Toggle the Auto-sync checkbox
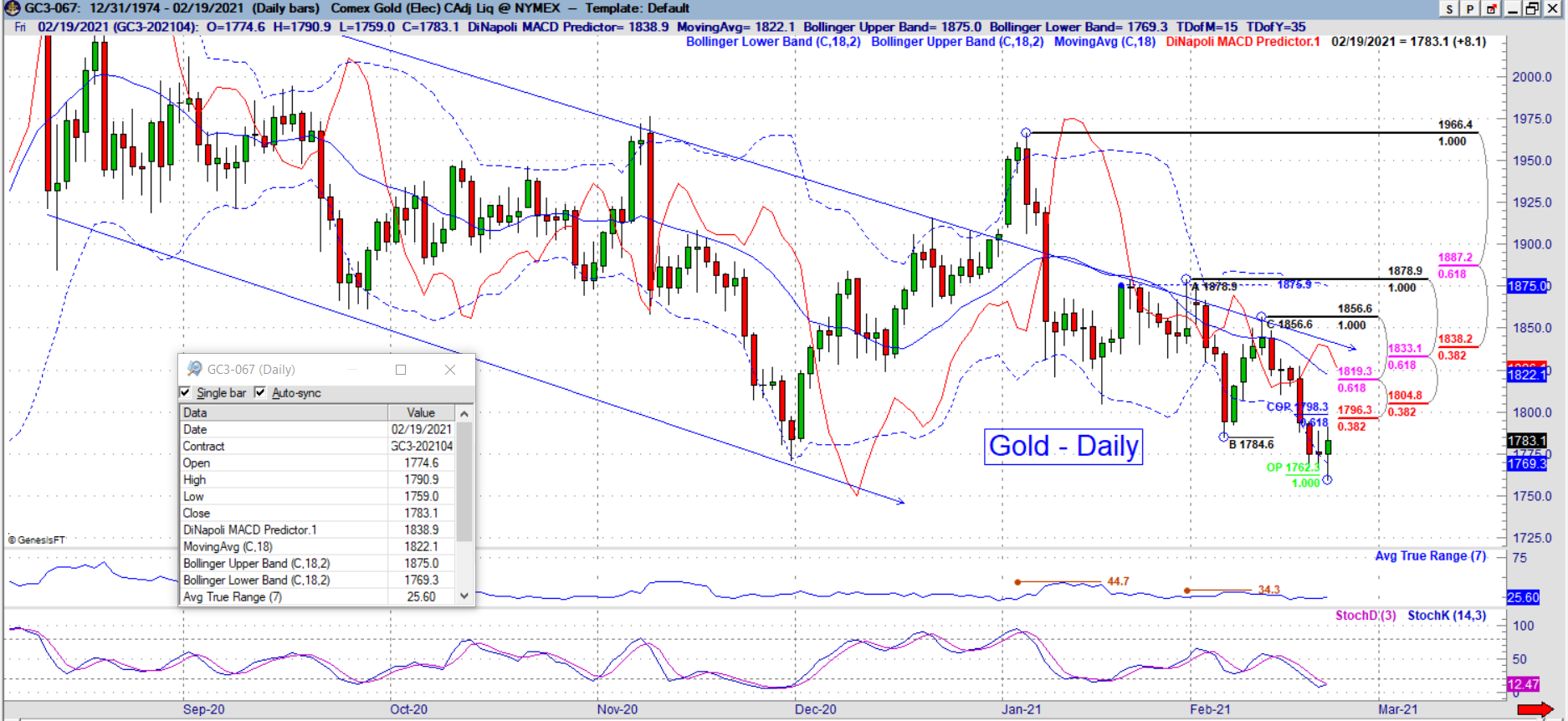The width and height of the screenshot is (1568, 721). click(260, 392)
